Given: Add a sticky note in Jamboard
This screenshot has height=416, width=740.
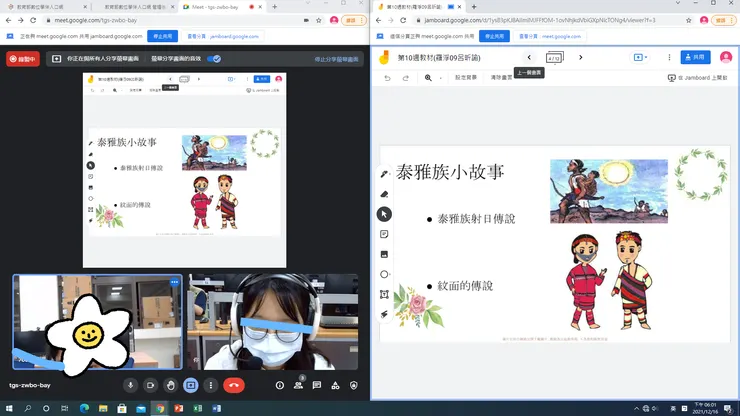Looking at the screenshot, I should 384,234.
